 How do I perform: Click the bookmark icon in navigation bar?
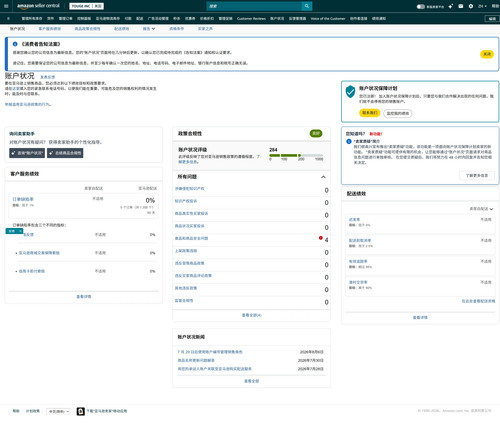click(x=8, y=19)
